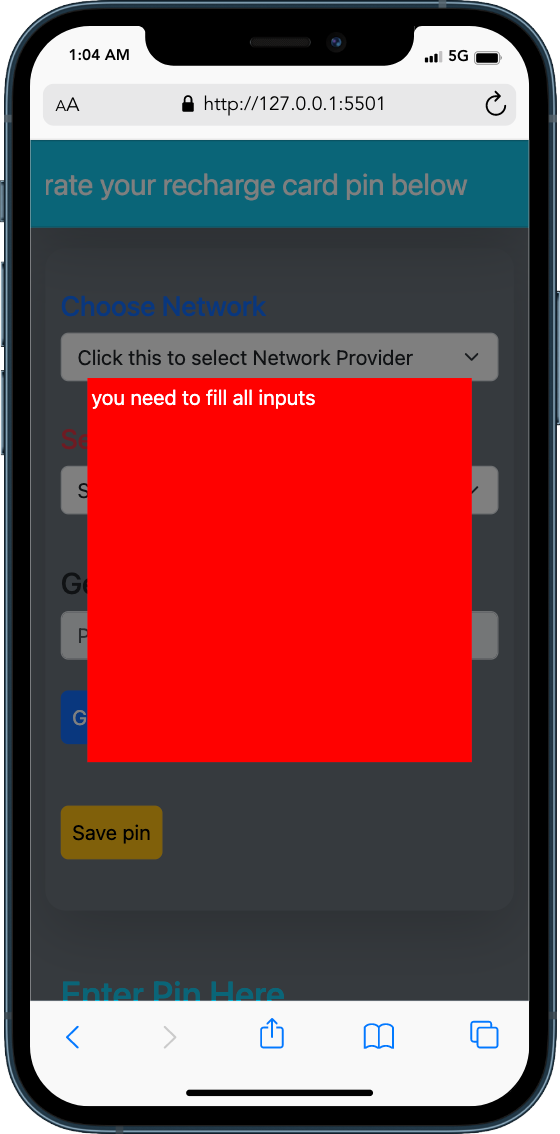Tap the teal header banner text
Image resolution: width=560 pixels, height=1134 pixels.
coord(256,185)
